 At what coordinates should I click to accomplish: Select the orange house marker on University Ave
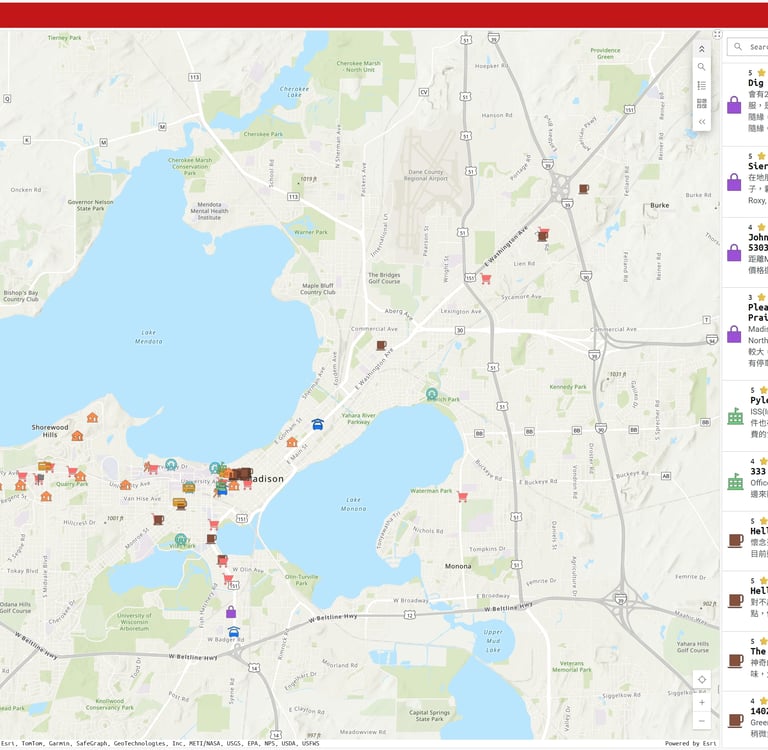point(125,484)
